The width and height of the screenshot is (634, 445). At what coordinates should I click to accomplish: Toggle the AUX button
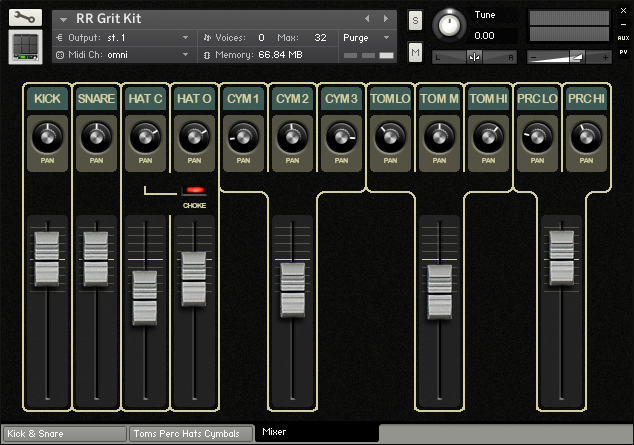tap(623, 38)
